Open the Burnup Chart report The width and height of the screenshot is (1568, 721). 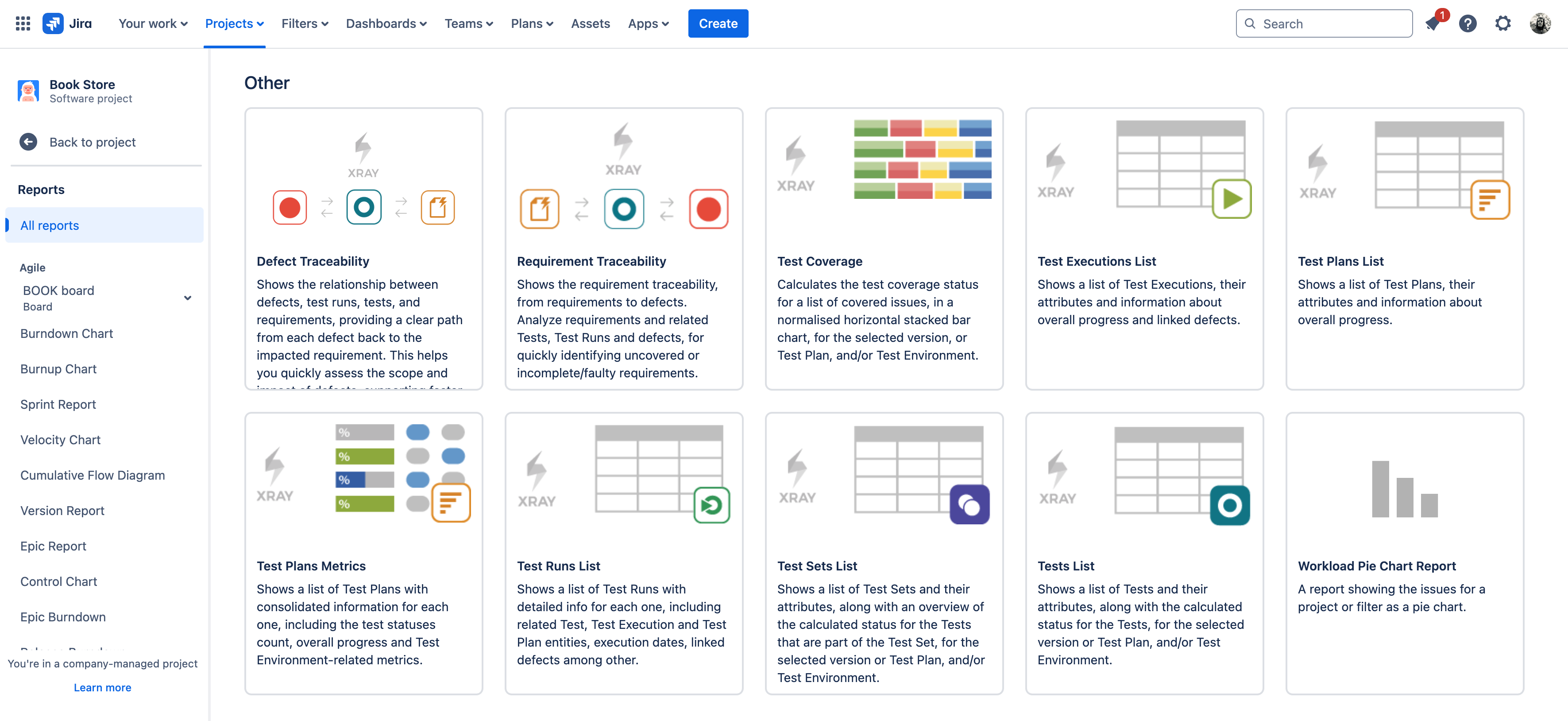(58, 368)
